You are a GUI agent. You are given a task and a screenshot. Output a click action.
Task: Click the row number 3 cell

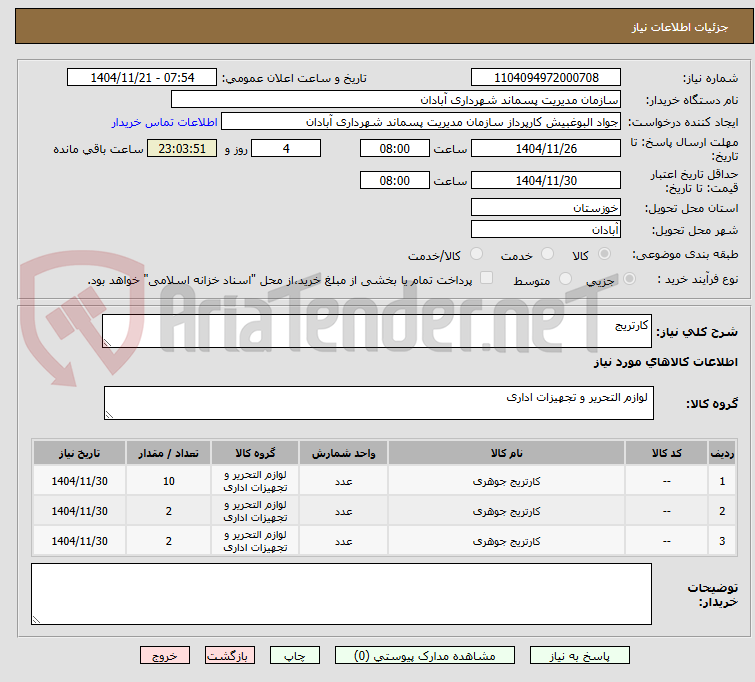click(x=722, y=541)
